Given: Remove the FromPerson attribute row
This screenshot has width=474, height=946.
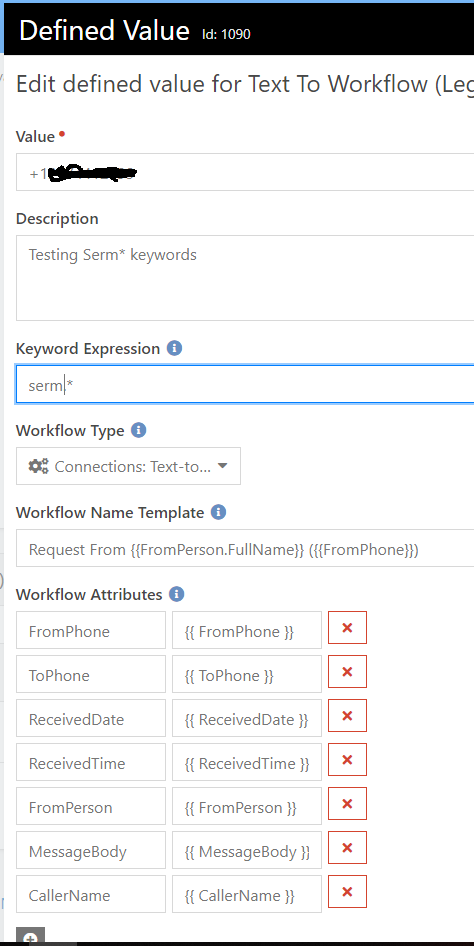Looking at the screenshot, I should pyautogui.click(x=347, y=804).
